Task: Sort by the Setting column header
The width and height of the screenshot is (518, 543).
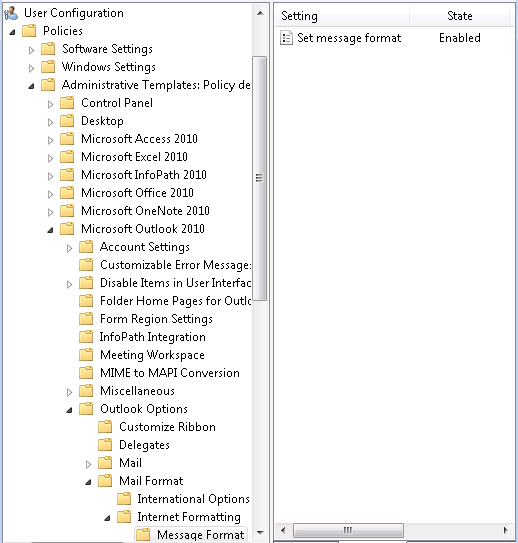Action: (x=342, y=16)
